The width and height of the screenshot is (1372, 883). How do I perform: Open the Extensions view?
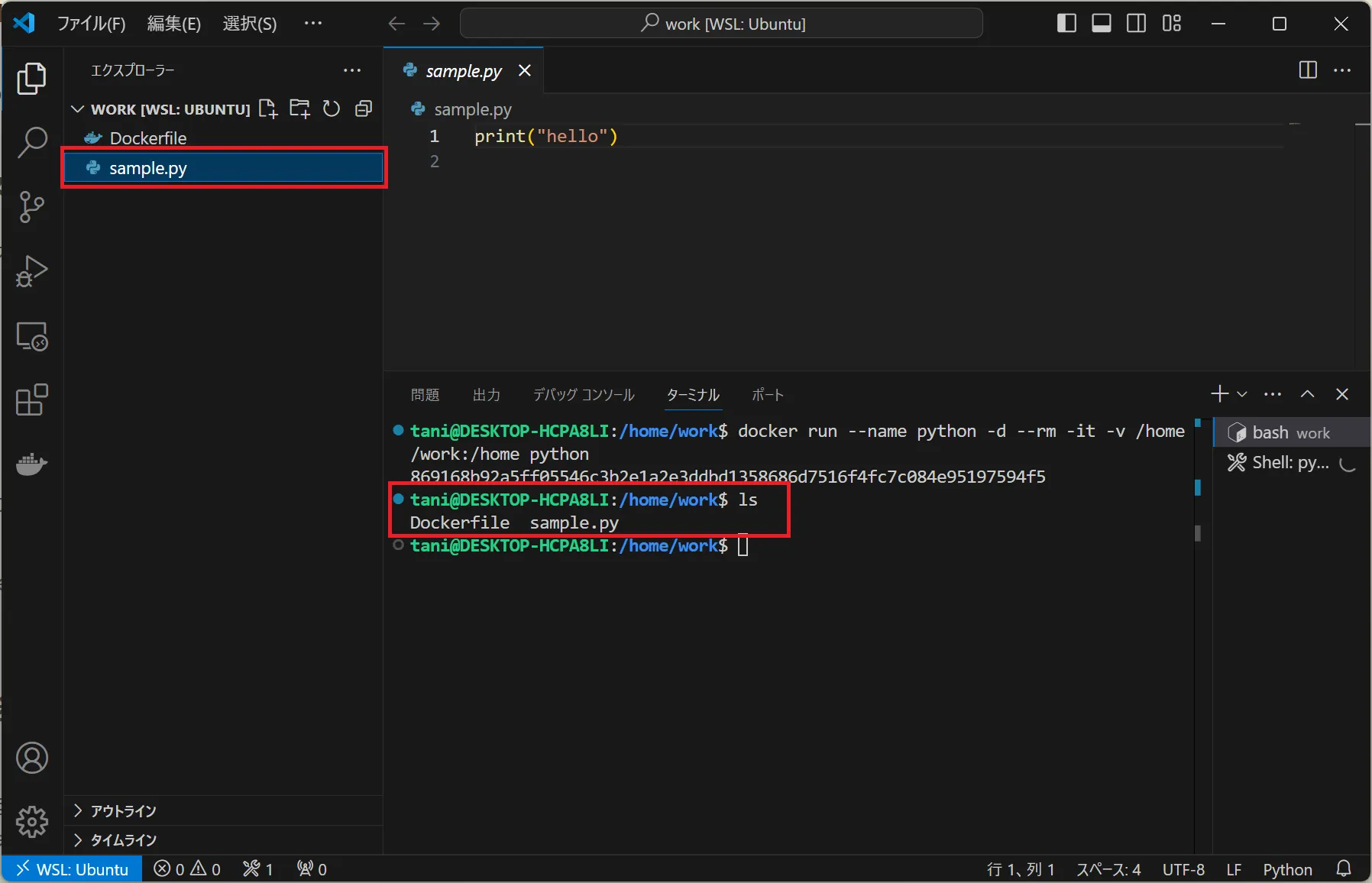[32, 399]
